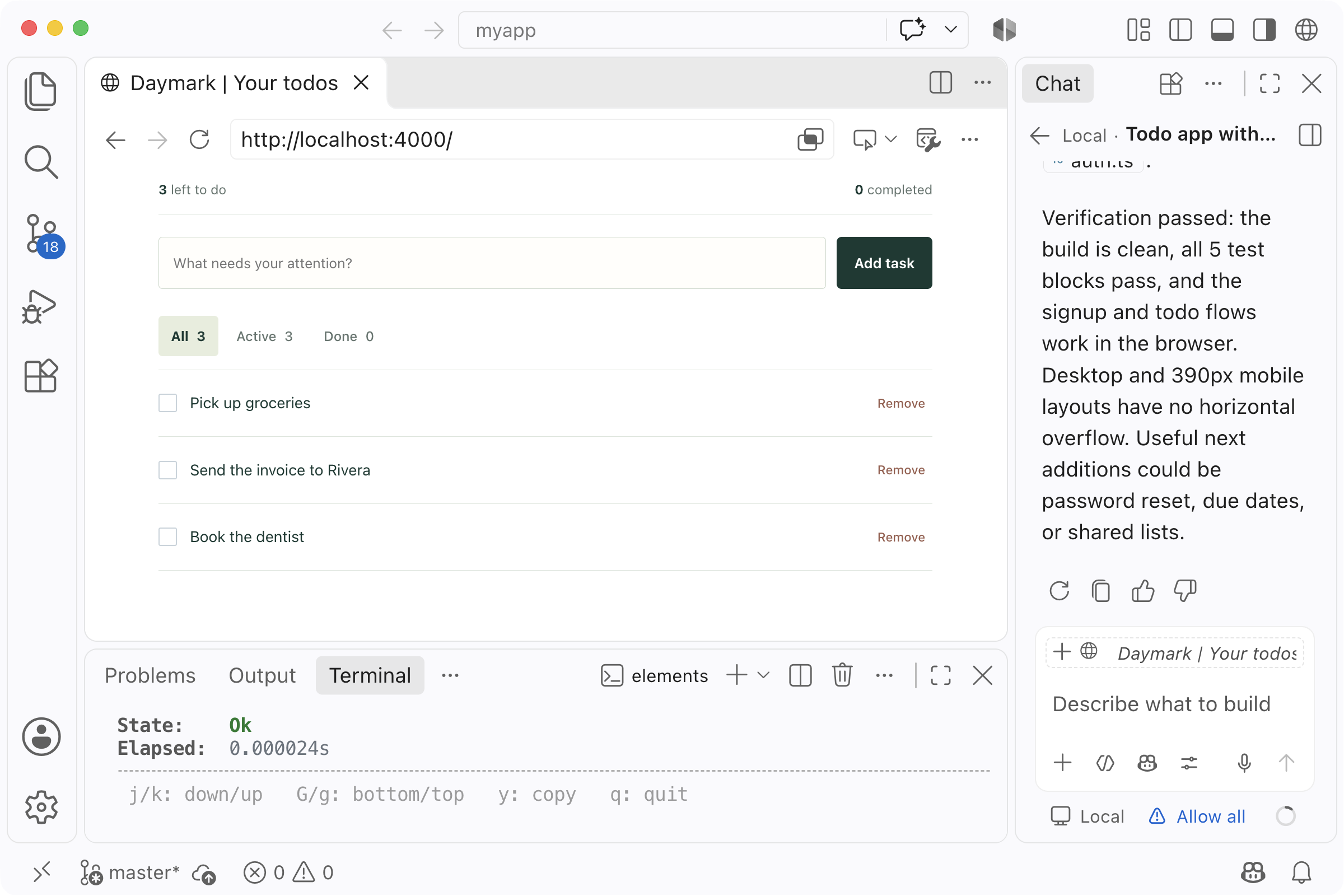
Task: Open the Run and Debug view
Action: point(39,307)
